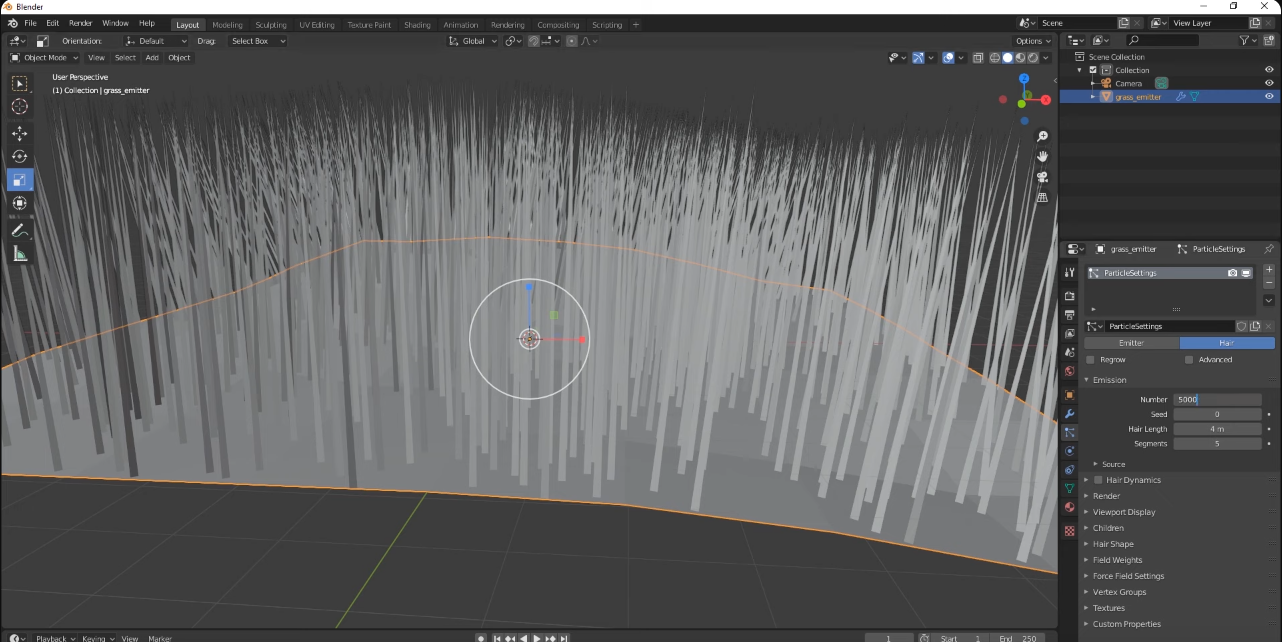Hide Camera with its eye icon
1282x642 pixels.
point(1269,83)
